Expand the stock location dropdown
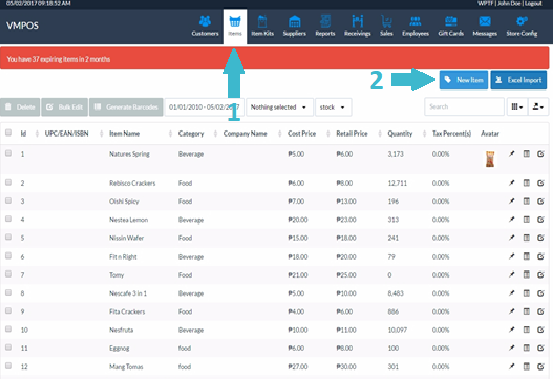 coord(333,107)
